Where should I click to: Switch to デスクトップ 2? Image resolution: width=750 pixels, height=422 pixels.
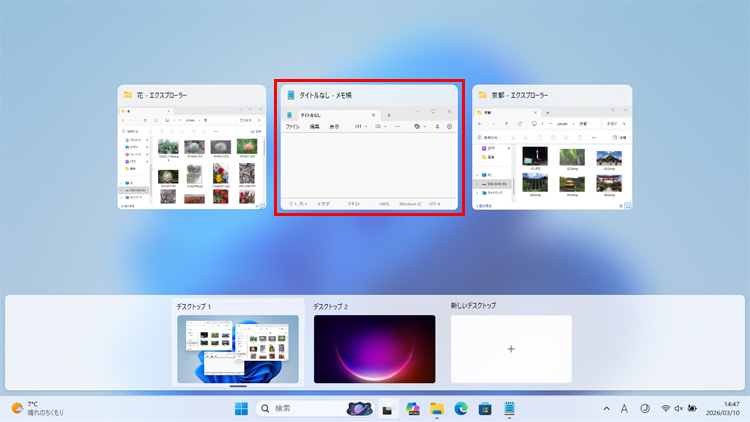coord(373,348)
